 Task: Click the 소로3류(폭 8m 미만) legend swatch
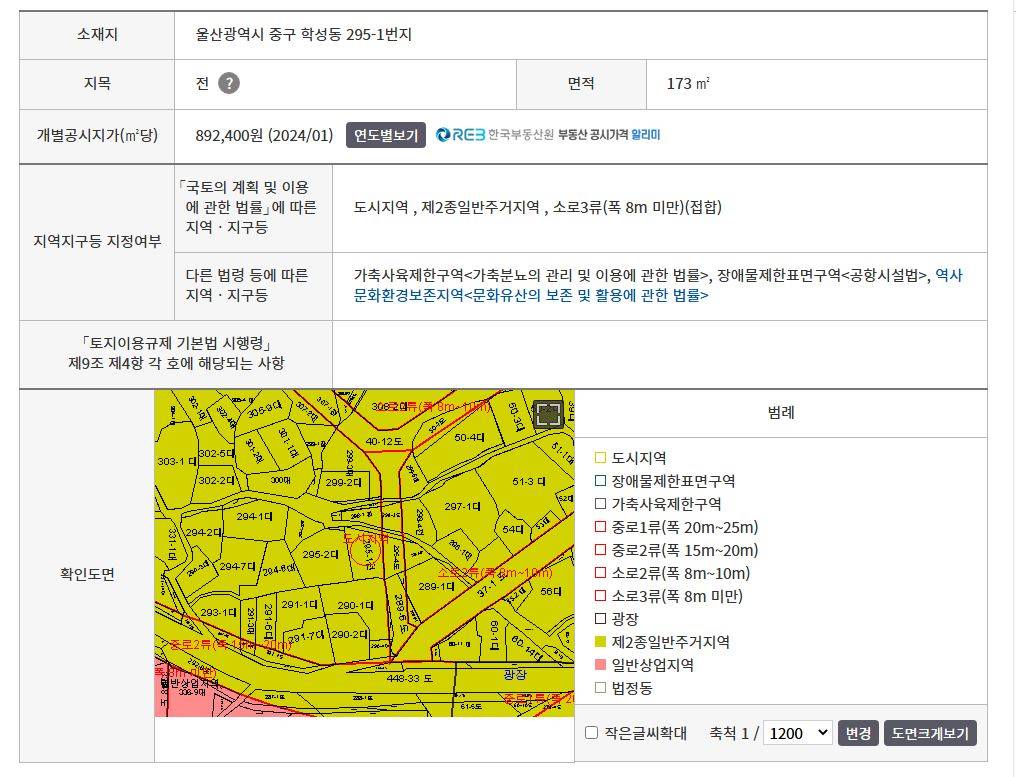tap(600, 596)
